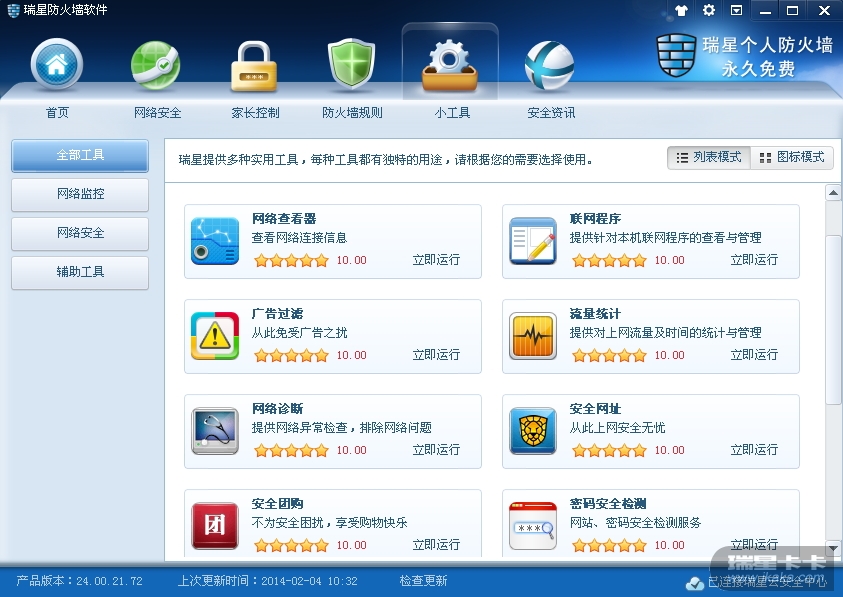Image resolution: width=843 pixels, height=597 pixels.
Task: Go to the 首页 tab label
Action: [x=57, y=113]
